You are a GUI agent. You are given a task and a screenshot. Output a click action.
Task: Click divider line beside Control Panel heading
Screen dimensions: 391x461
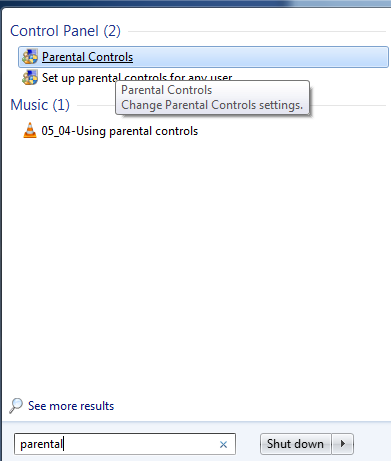point(257,32)
